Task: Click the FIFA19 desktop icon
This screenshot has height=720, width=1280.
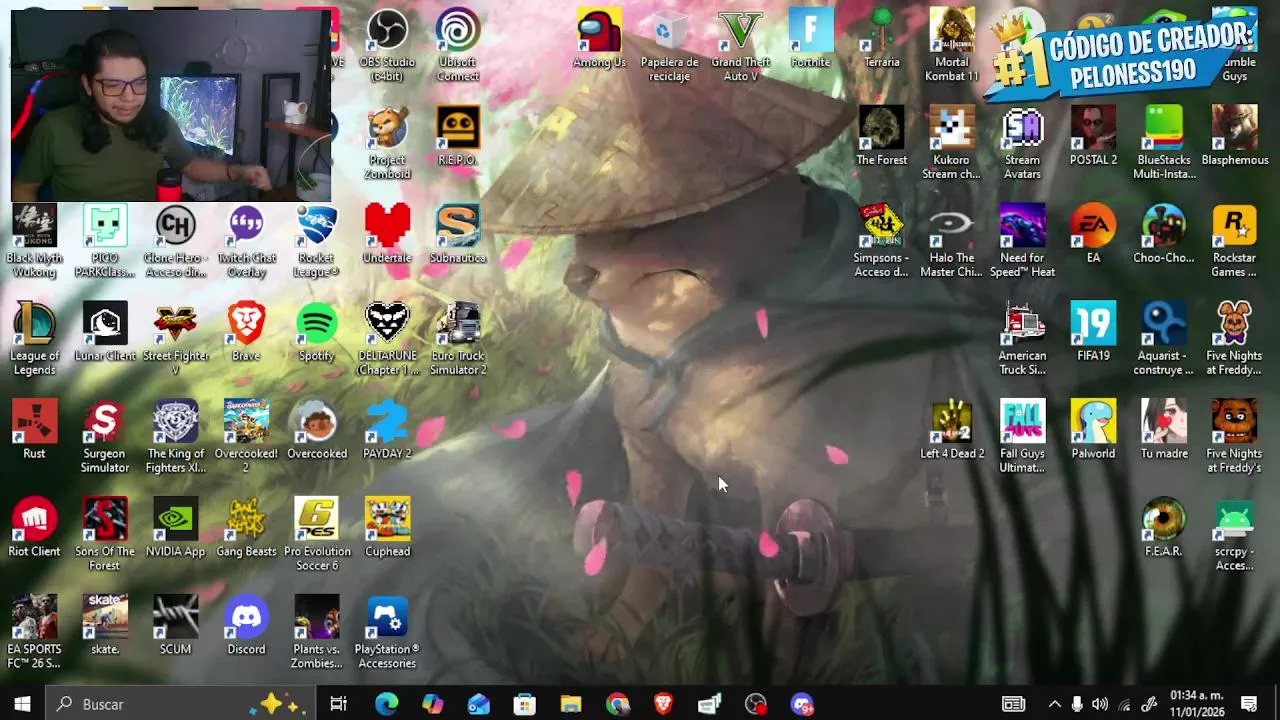Action: (x=1093, y=332)
